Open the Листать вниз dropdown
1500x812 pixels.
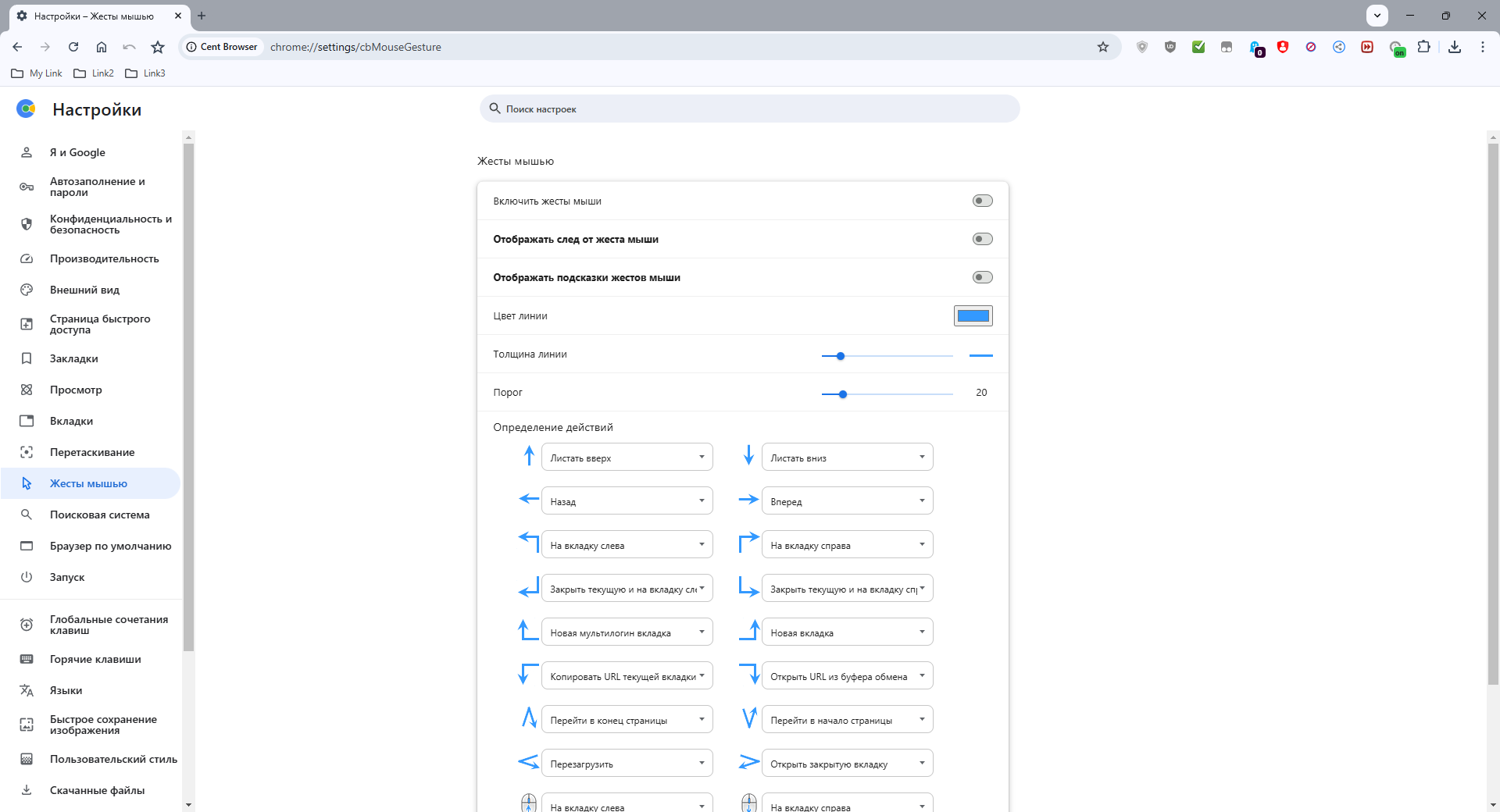pos(848,457)
